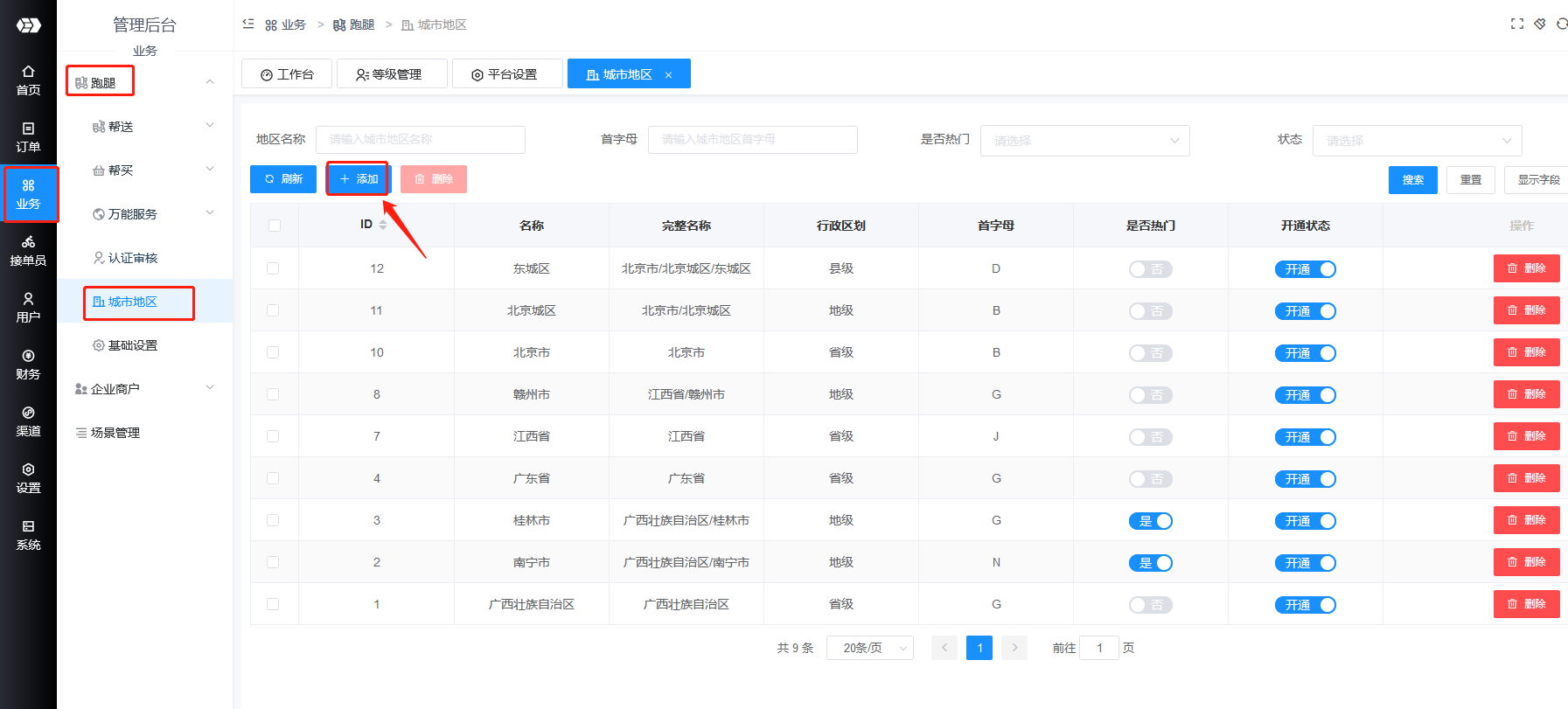Turn off 是否热门 for 南宁市
This screenshot has width=1568, height=709.
pos(1150,563)
